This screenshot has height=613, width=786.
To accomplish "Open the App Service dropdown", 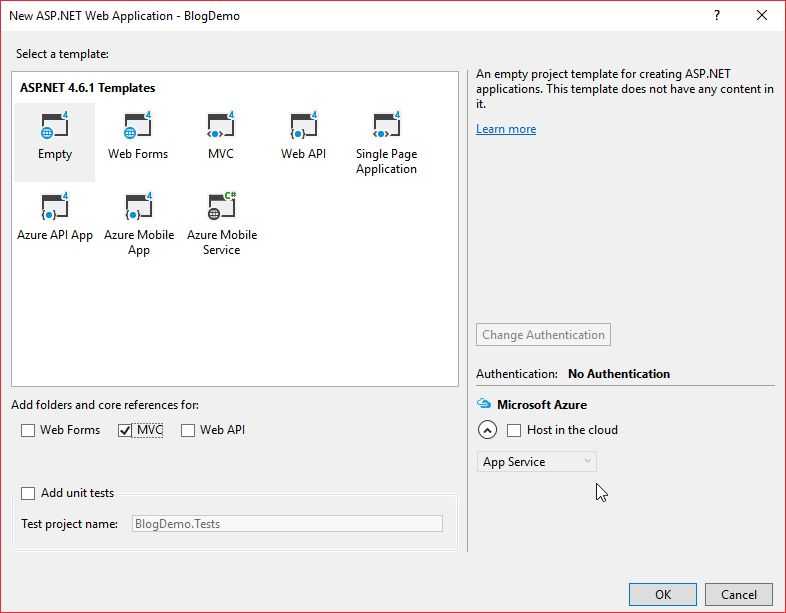I will (x=537, y=462).
